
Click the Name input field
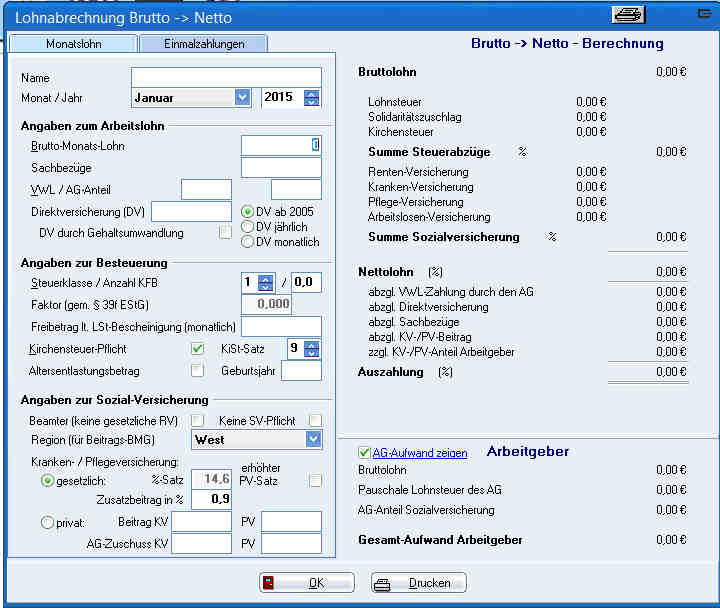point(226,77)
